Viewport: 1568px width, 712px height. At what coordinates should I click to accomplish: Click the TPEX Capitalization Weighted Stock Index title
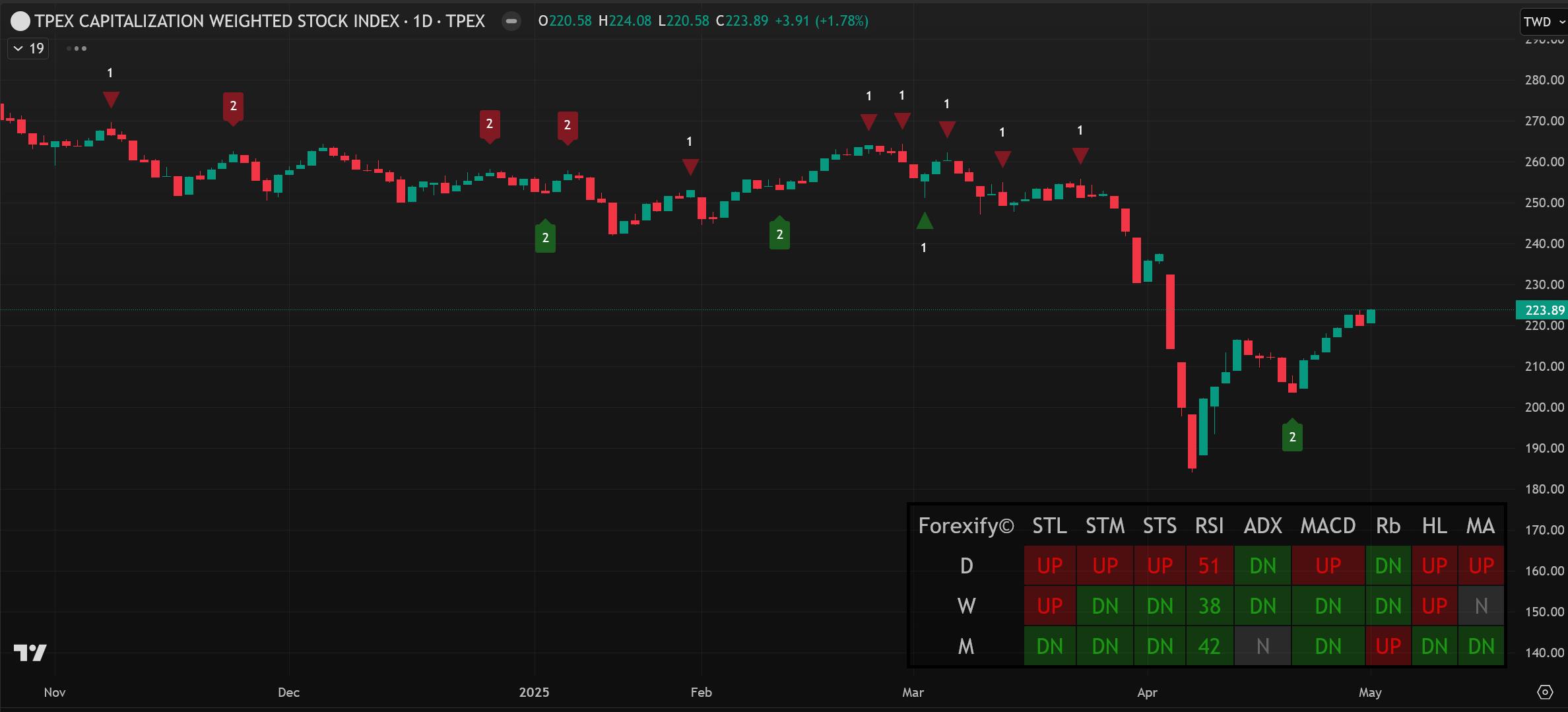[x=260, y=21]
